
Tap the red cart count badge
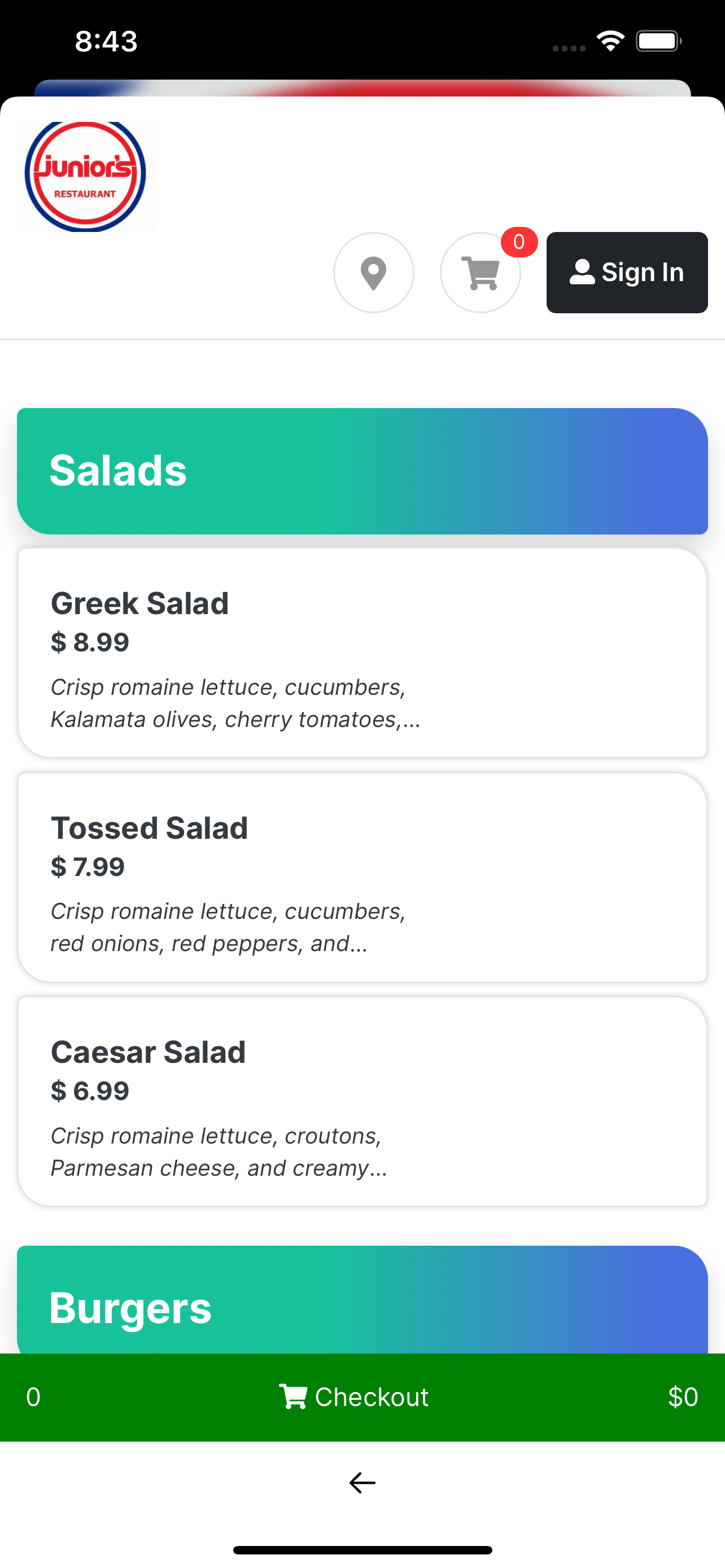(519, 242)
